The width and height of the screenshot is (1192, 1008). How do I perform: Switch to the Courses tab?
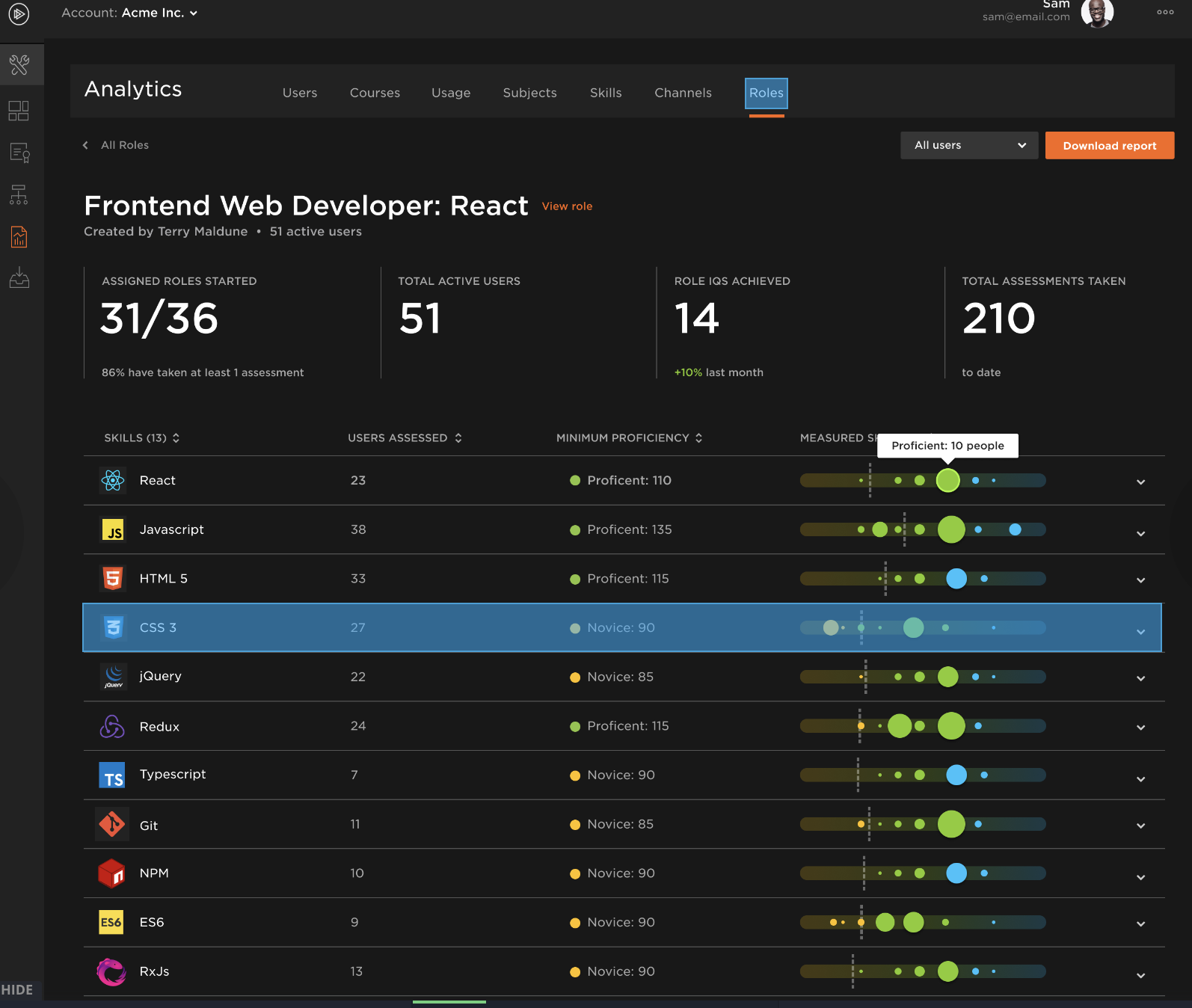375,93
